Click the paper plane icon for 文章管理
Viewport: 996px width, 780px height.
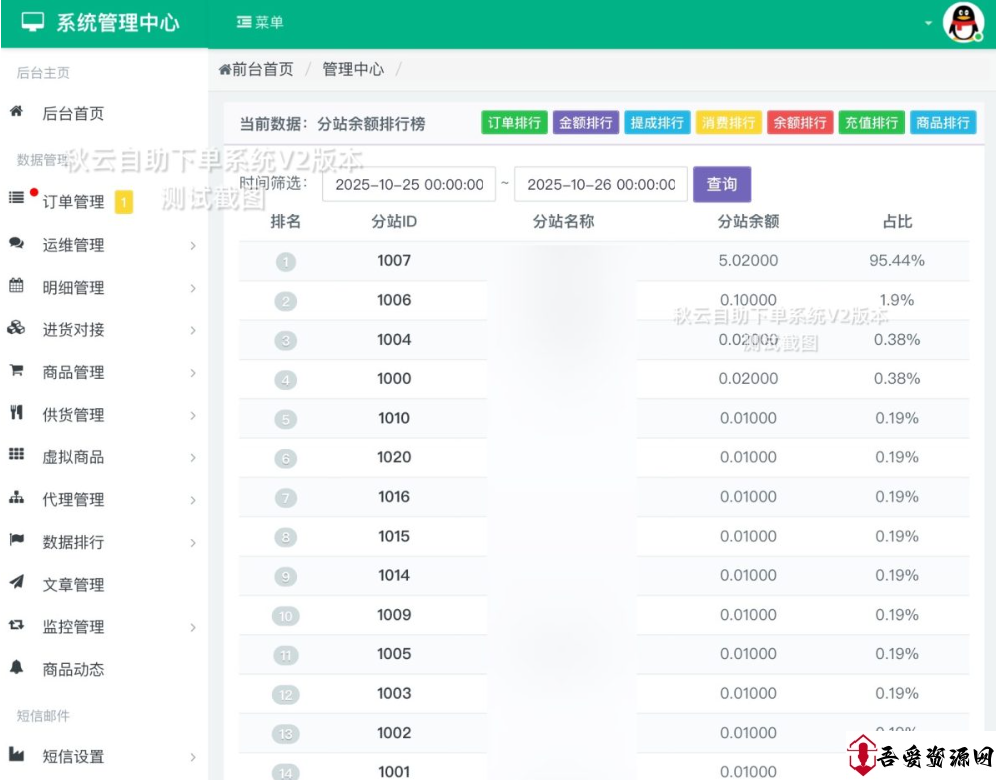click(16, 583)
